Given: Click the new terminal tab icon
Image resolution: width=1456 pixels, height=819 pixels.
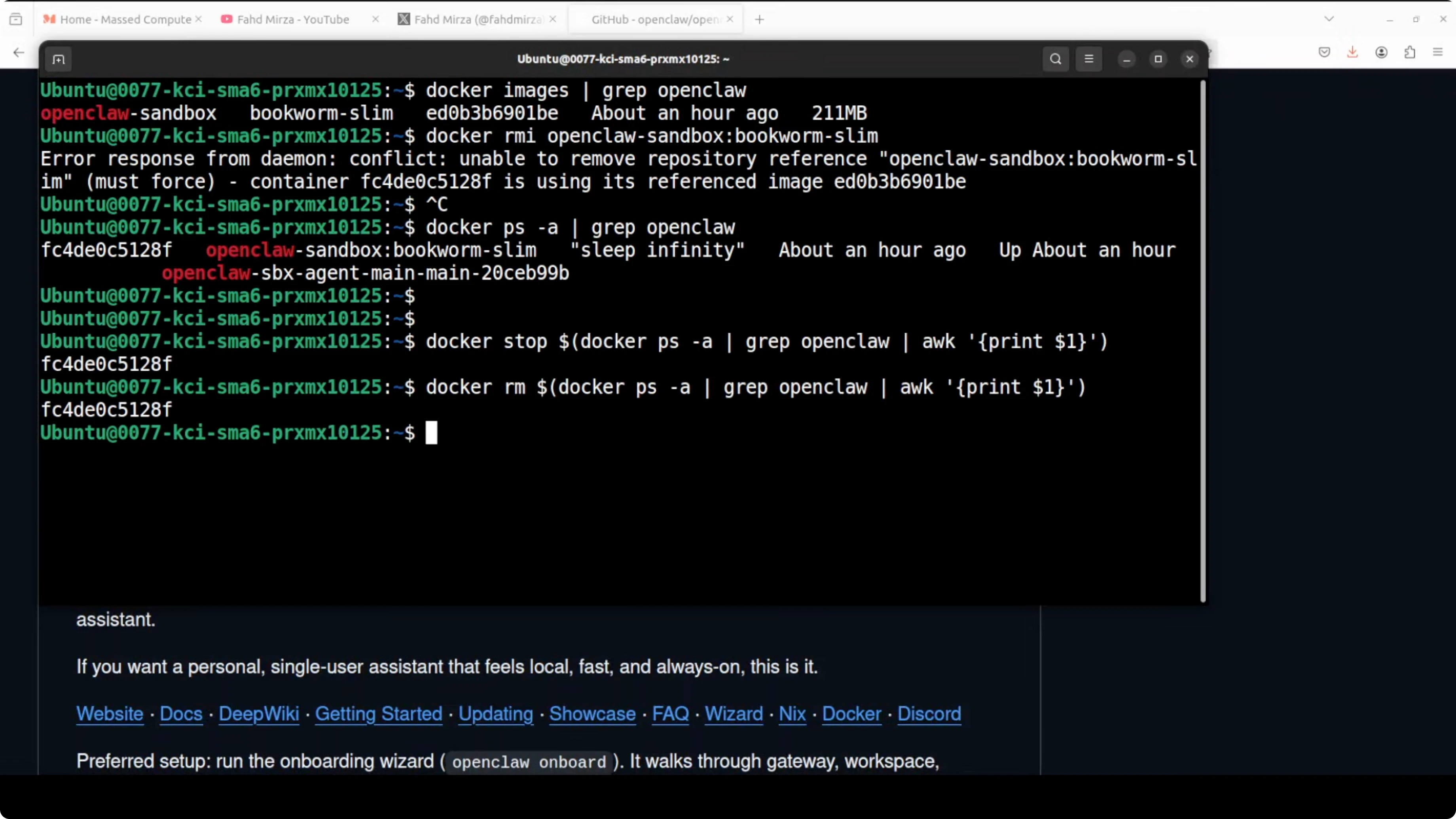Looking at the screenshot, I should point(59,59).
